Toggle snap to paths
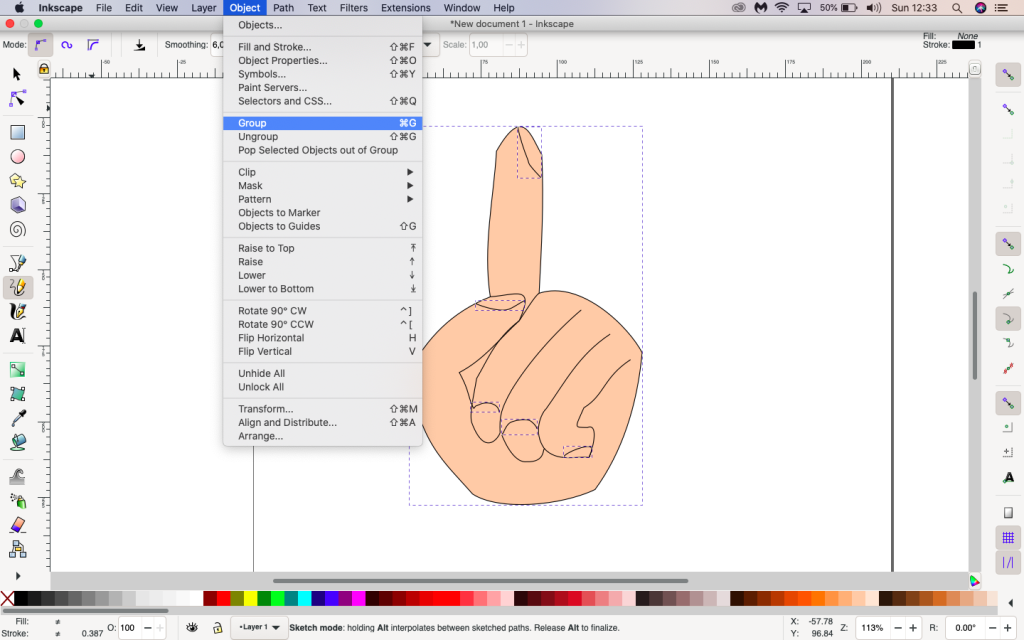1024x640 pixels. pos(1008,268)
